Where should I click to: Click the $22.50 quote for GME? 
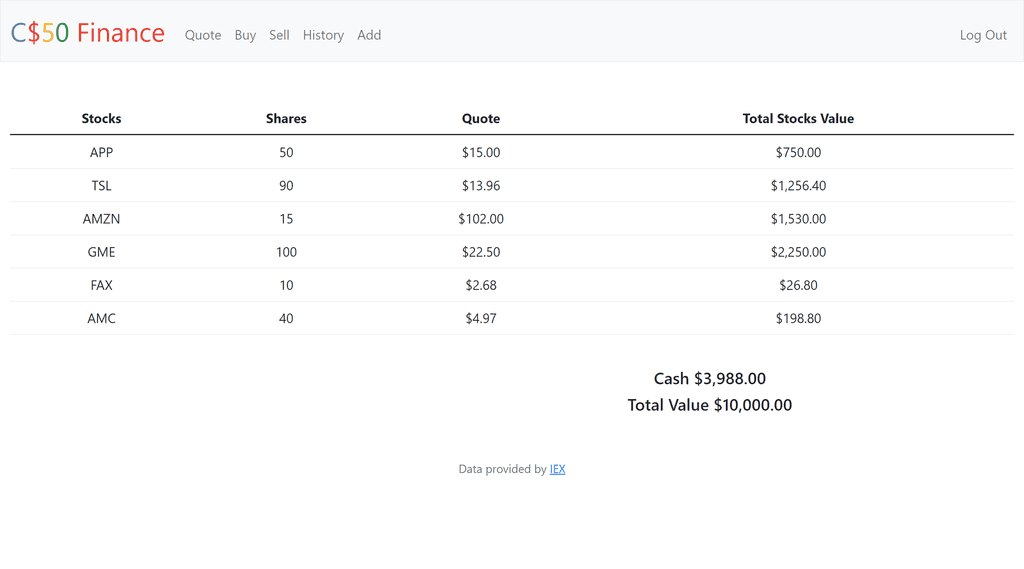point(481,252)
